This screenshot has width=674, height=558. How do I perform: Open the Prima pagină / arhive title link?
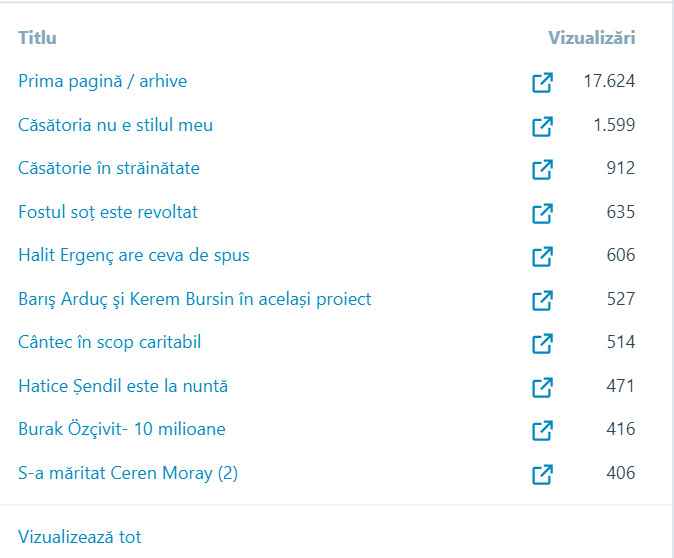(102, 82)
